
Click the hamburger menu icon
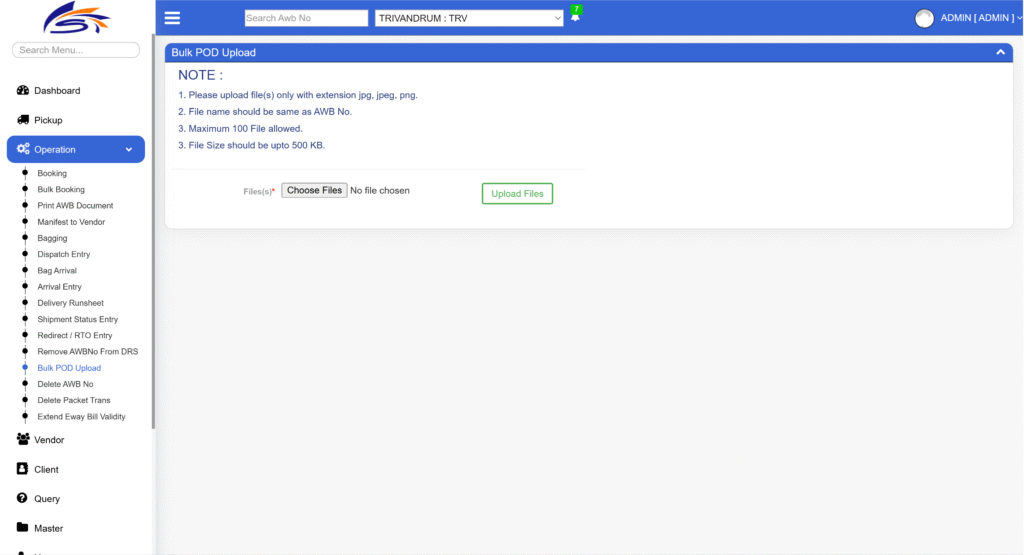(172, 18)
